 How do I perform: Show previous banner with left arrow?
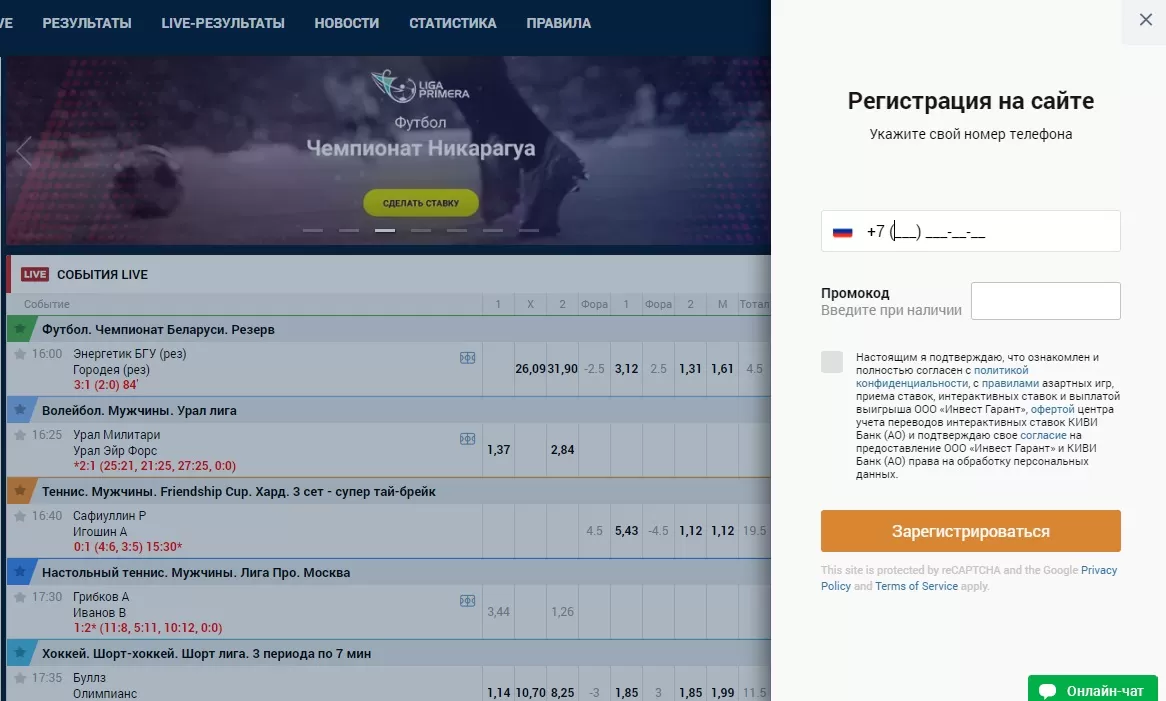(24, 151)
